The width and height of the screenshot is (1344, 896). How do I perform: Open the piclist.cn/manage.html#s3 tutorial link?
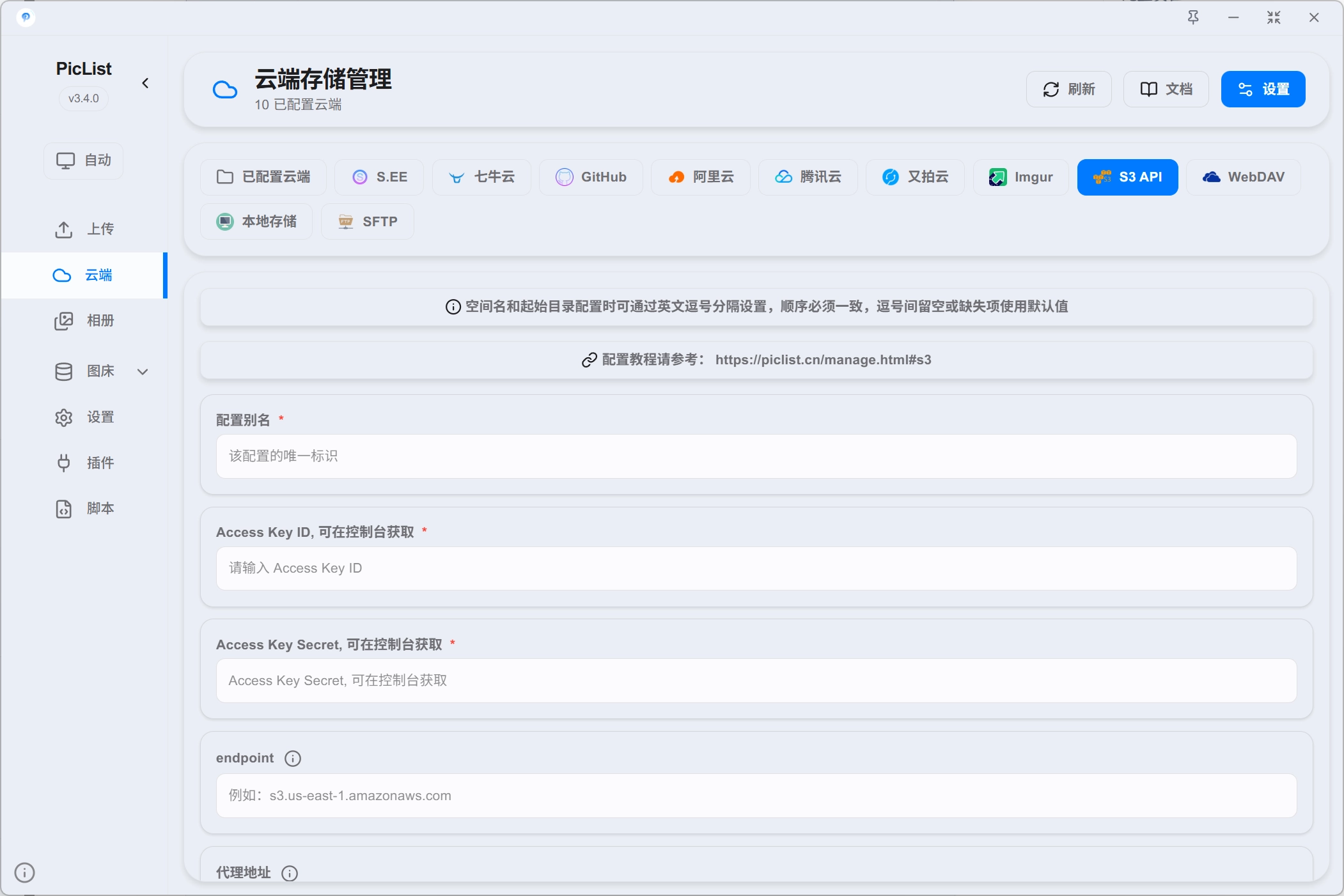tap(823, 360)
